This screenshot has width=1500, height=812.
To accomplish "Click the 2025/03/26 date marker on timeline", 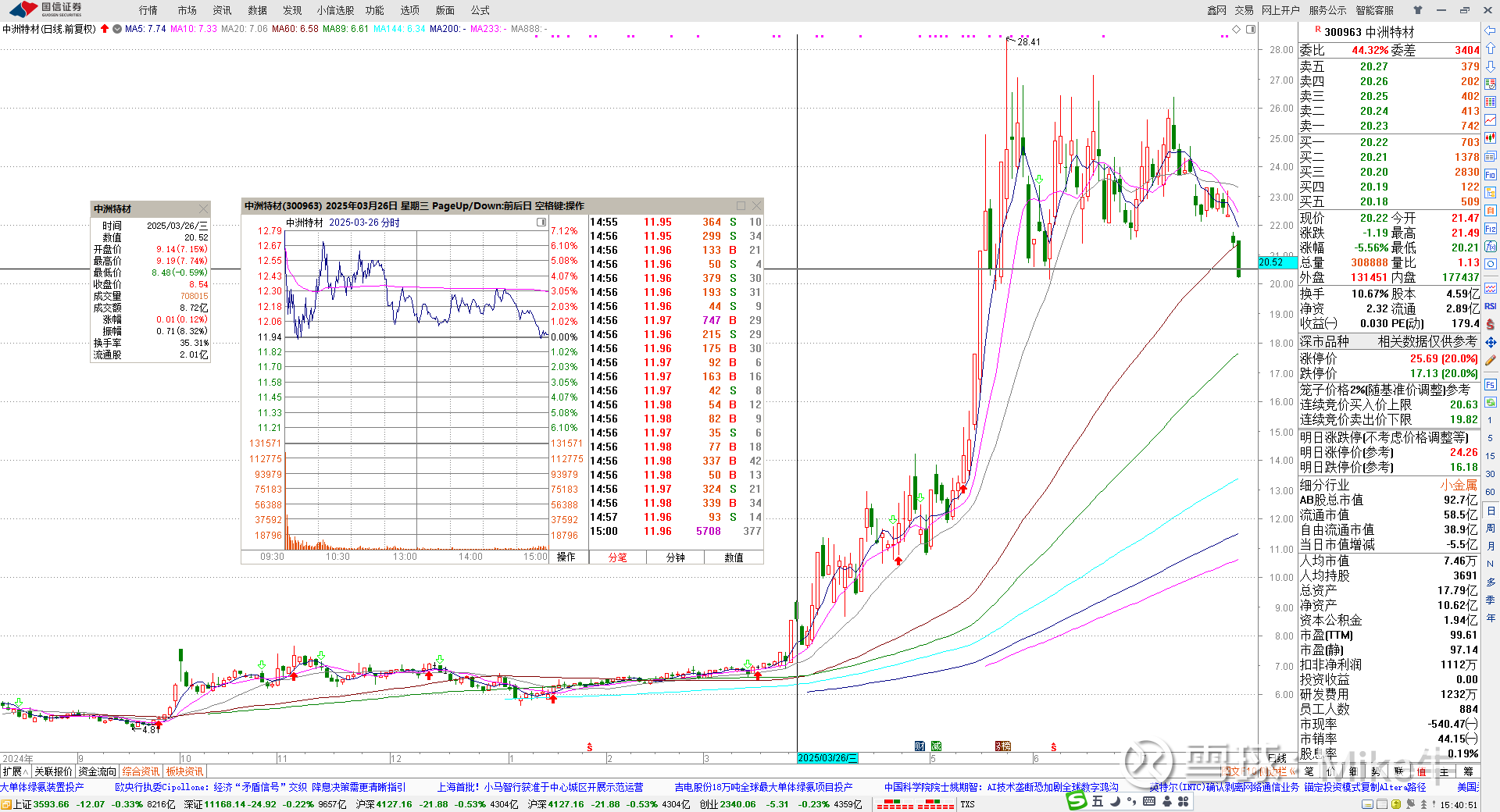I will pyautogui.click(x=827, y=758).
